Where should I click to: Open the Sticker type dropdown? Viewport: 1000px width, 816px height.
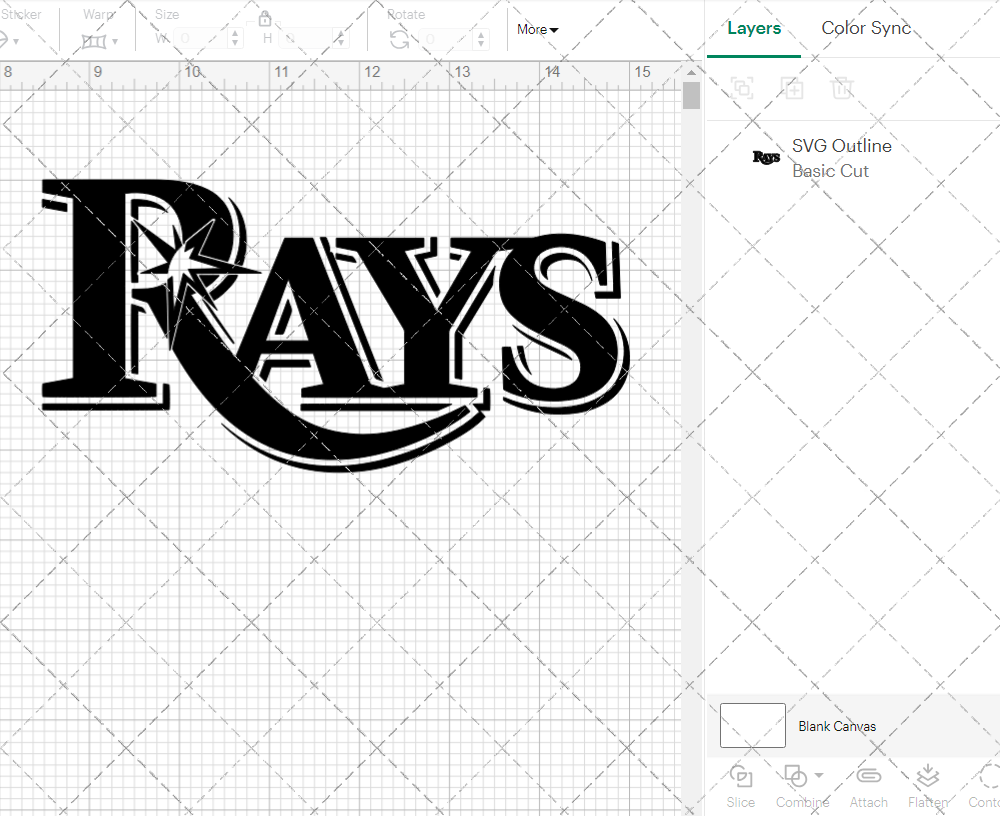(x=14, y=42)
